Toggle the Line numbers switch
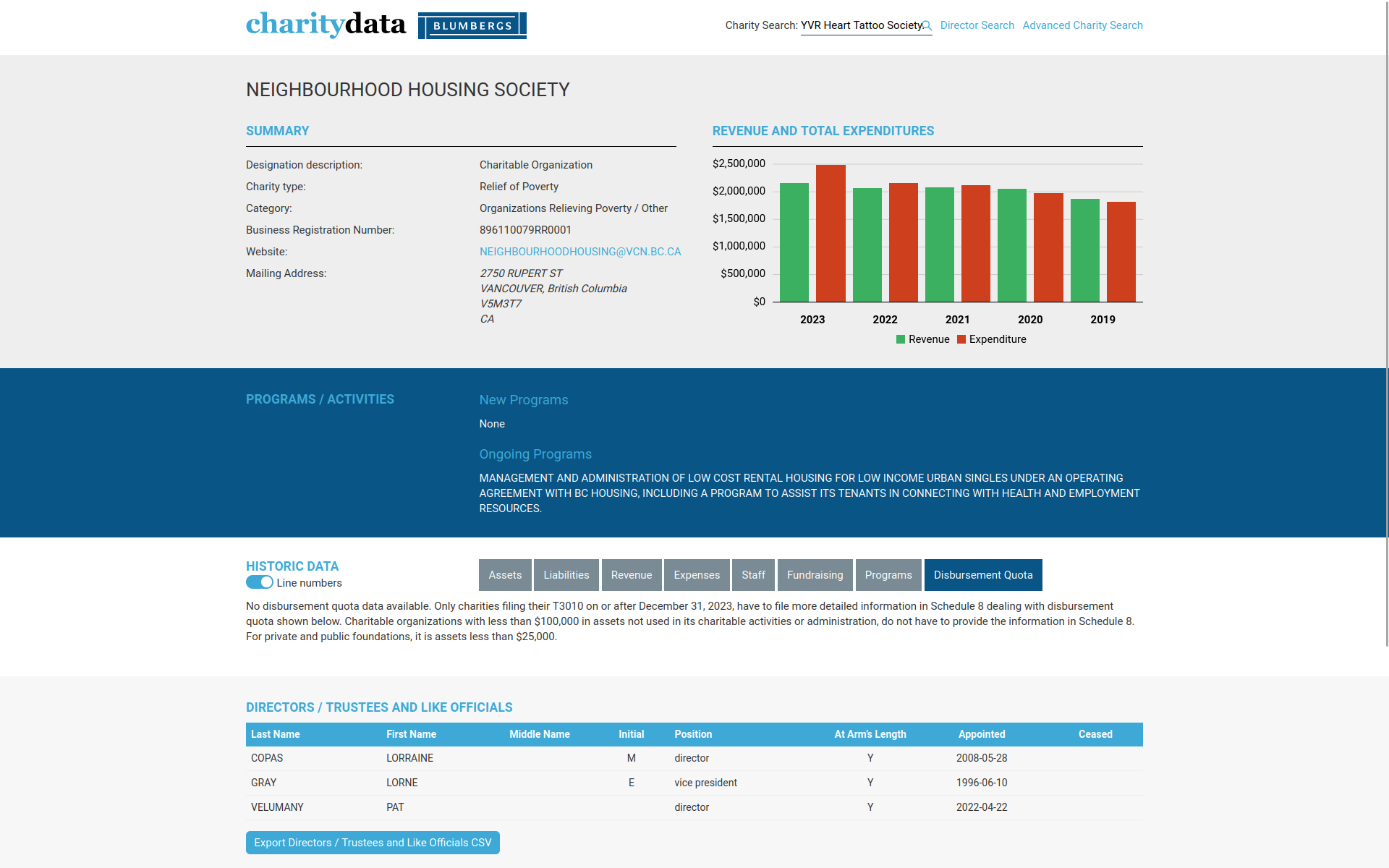 pos(260,582)
